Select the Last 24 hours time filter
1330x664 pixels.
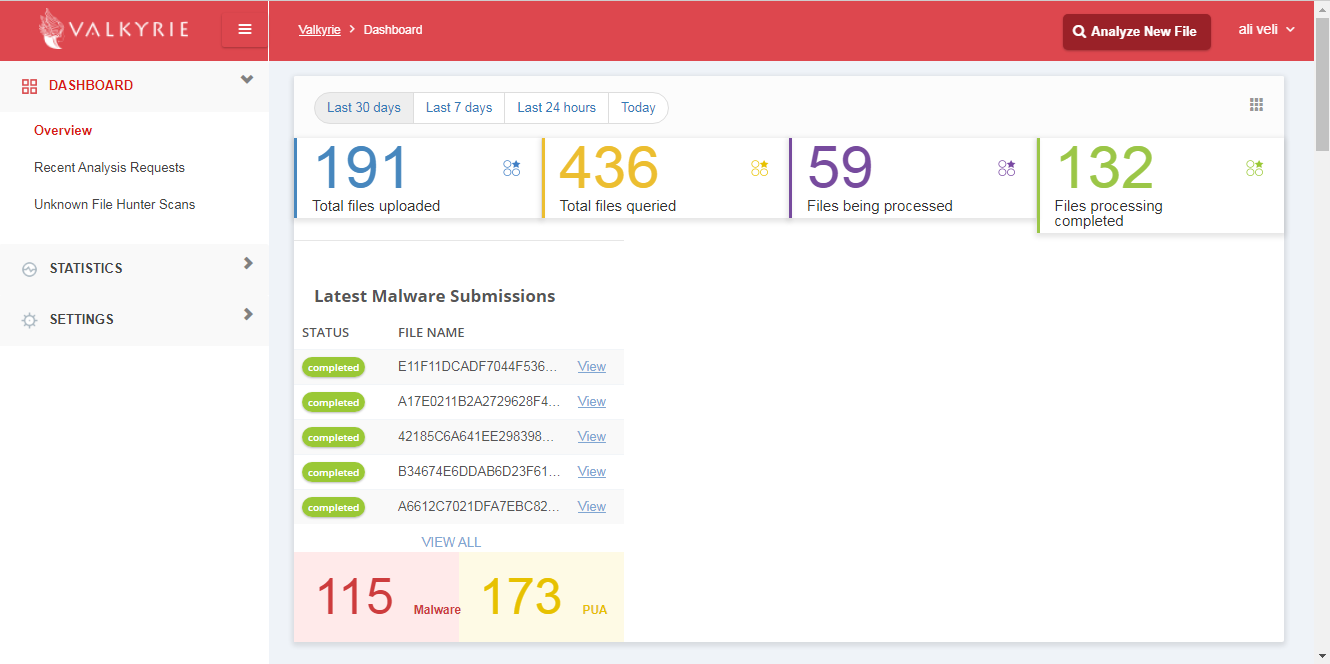(x=556, y=108)
